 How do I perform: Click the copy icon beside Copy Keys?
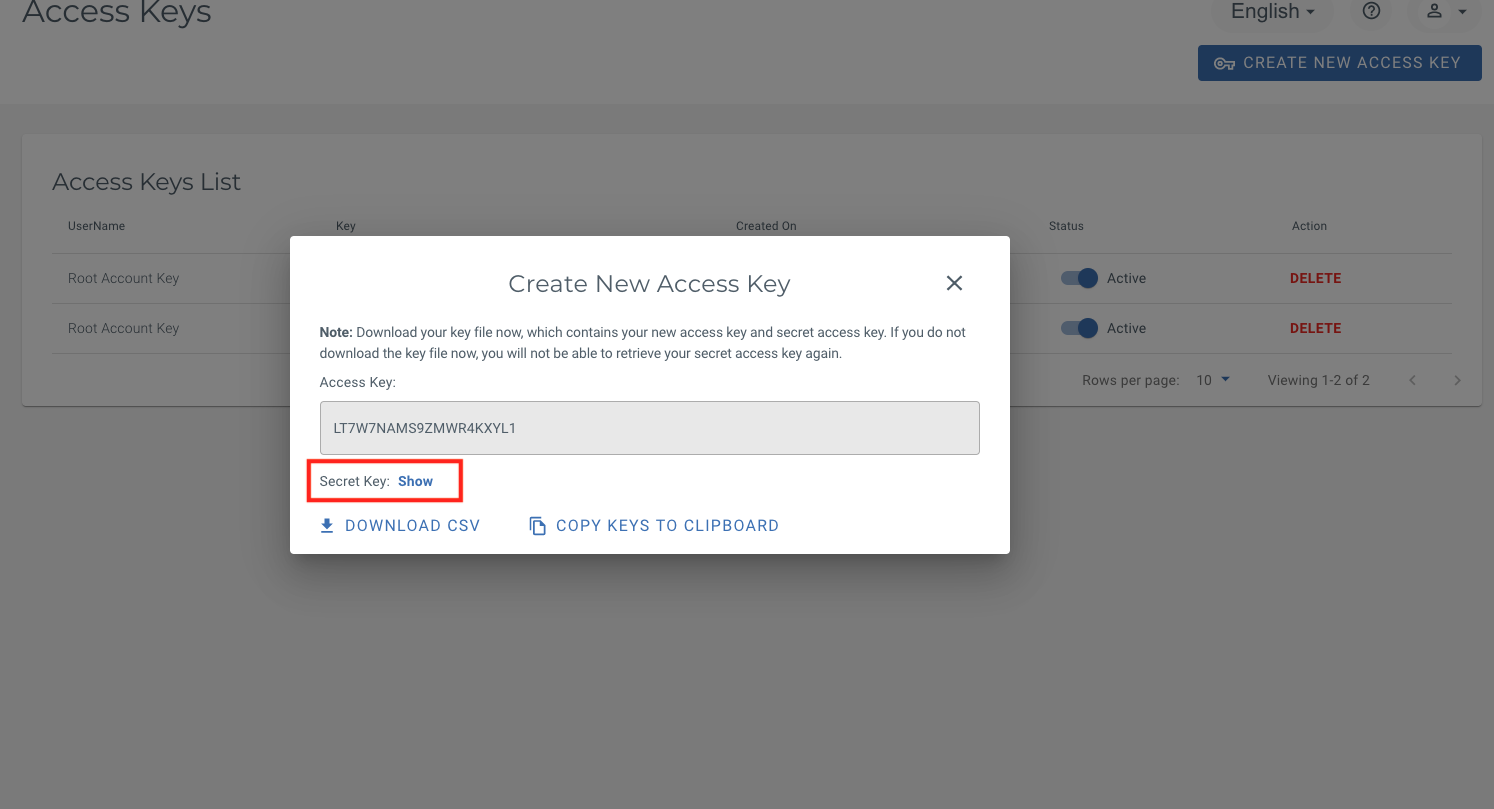(x=538, y=526)
